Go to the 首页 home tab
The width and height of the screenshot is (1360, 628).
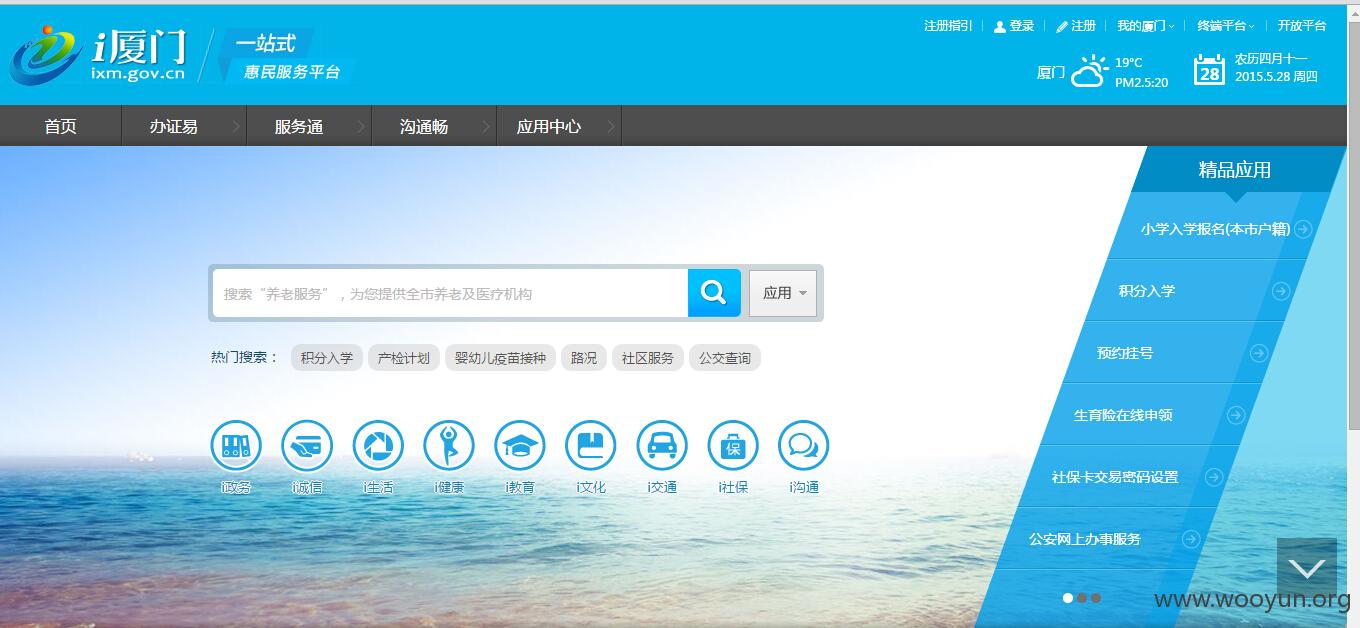pyautogui.click(x=60, y=126)
